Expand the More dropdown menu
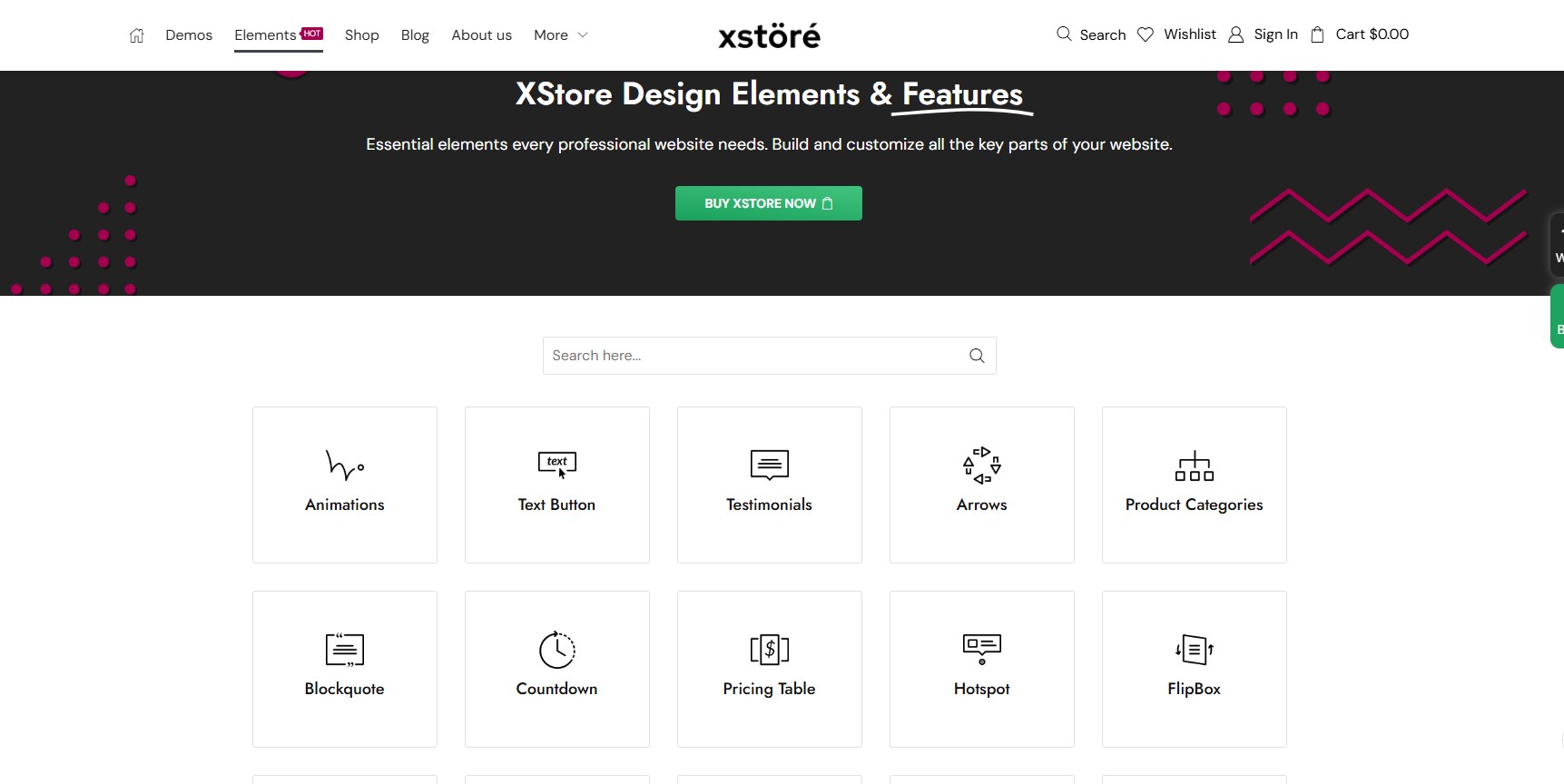This screenshot has width=1564, height=784. [x=561, y=35]
